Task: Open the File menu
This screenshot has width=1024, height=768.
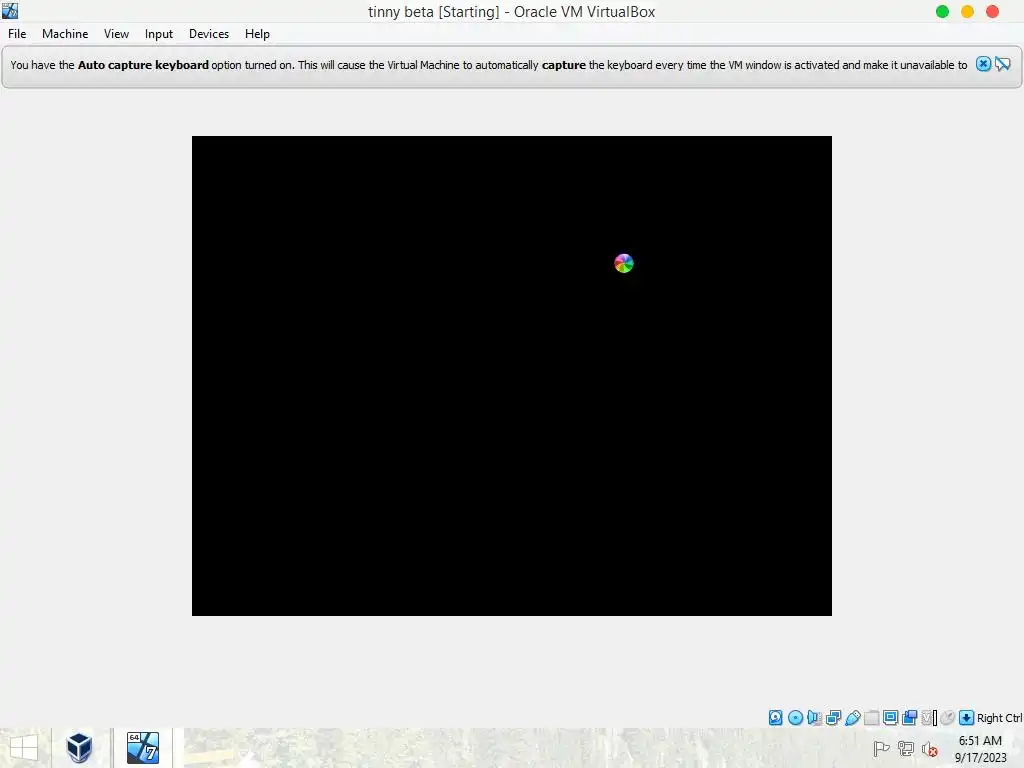Action: click(x=17, y=34)
